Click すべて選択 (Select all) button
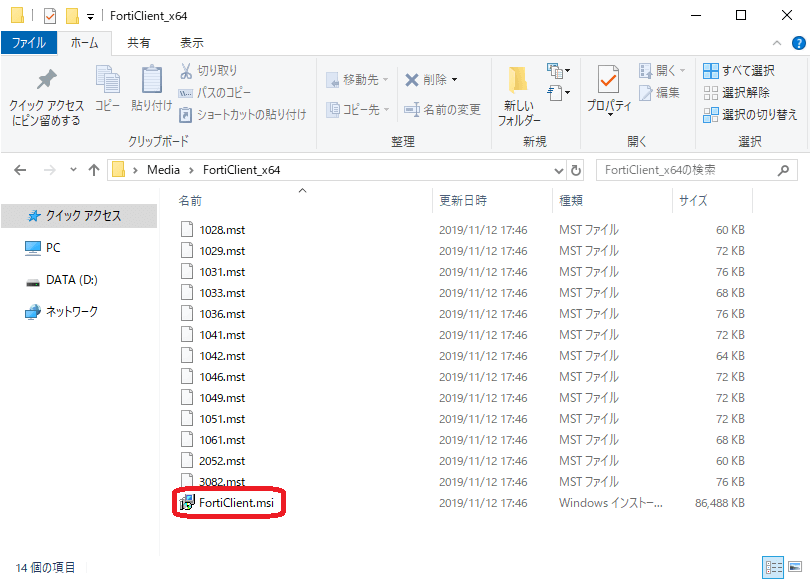This screenshot has width=811, height=580. (739, 71)
